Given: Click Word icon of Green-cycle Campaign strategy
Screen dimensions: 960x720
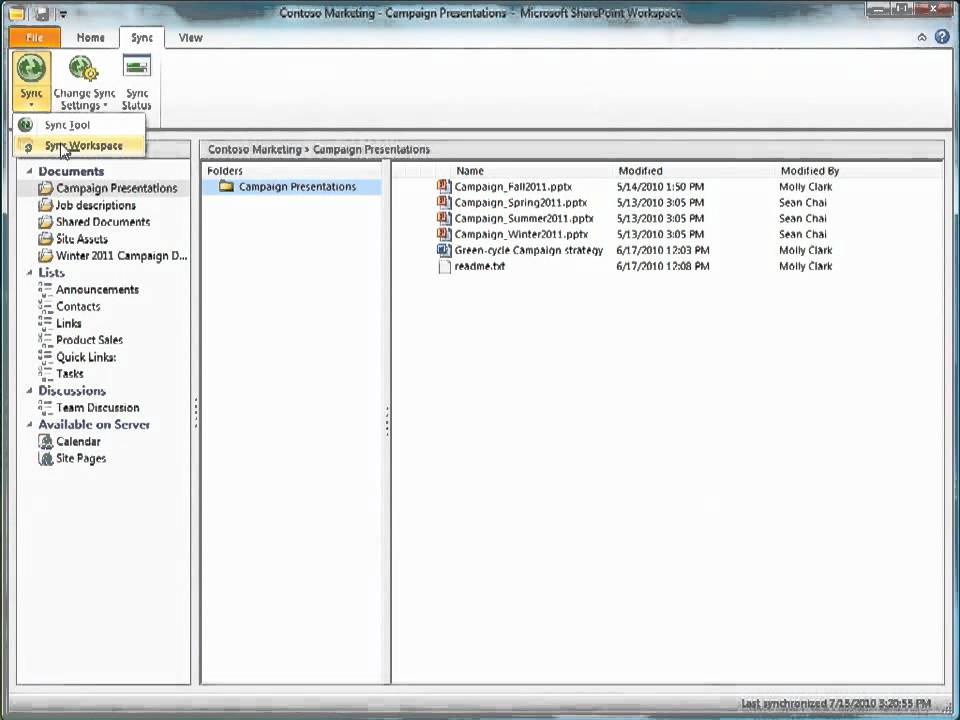Looking at the screenshot, I should tap(444, 250).
